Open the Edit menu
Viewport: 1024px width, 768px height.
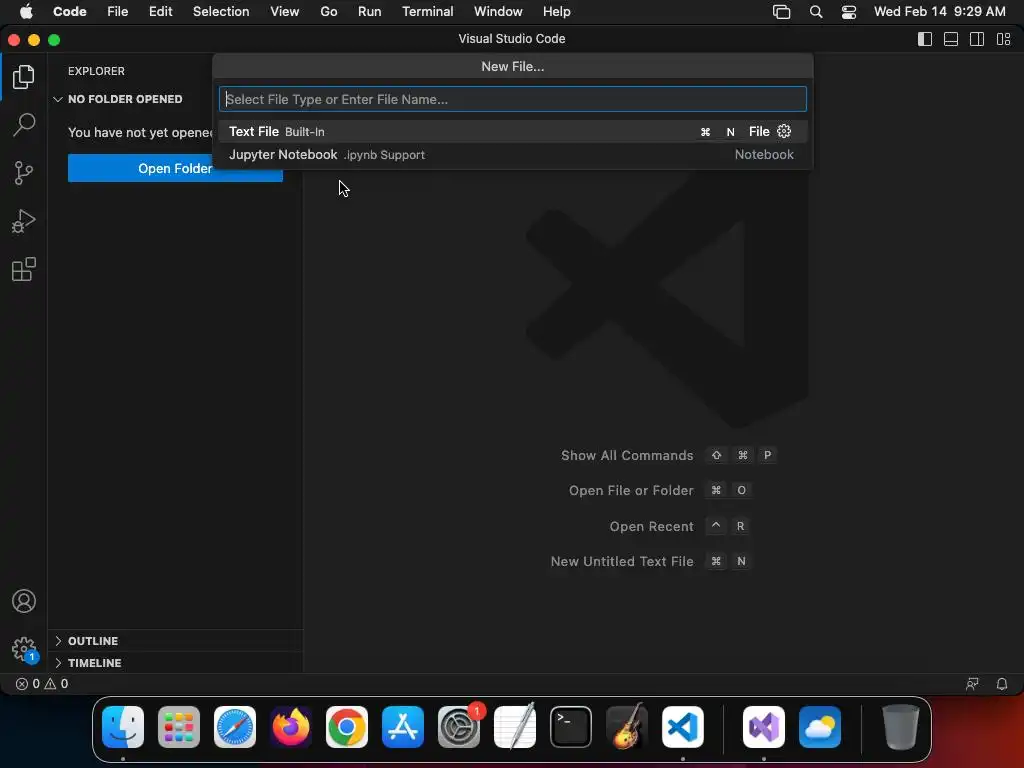coord(161,12)
